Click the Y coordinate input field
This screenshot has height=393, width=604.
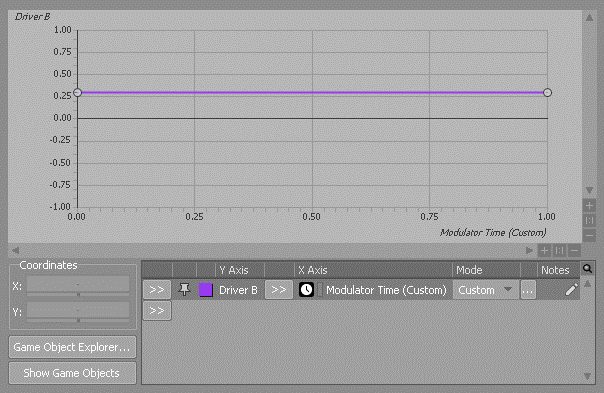click(x=78, y=310)
